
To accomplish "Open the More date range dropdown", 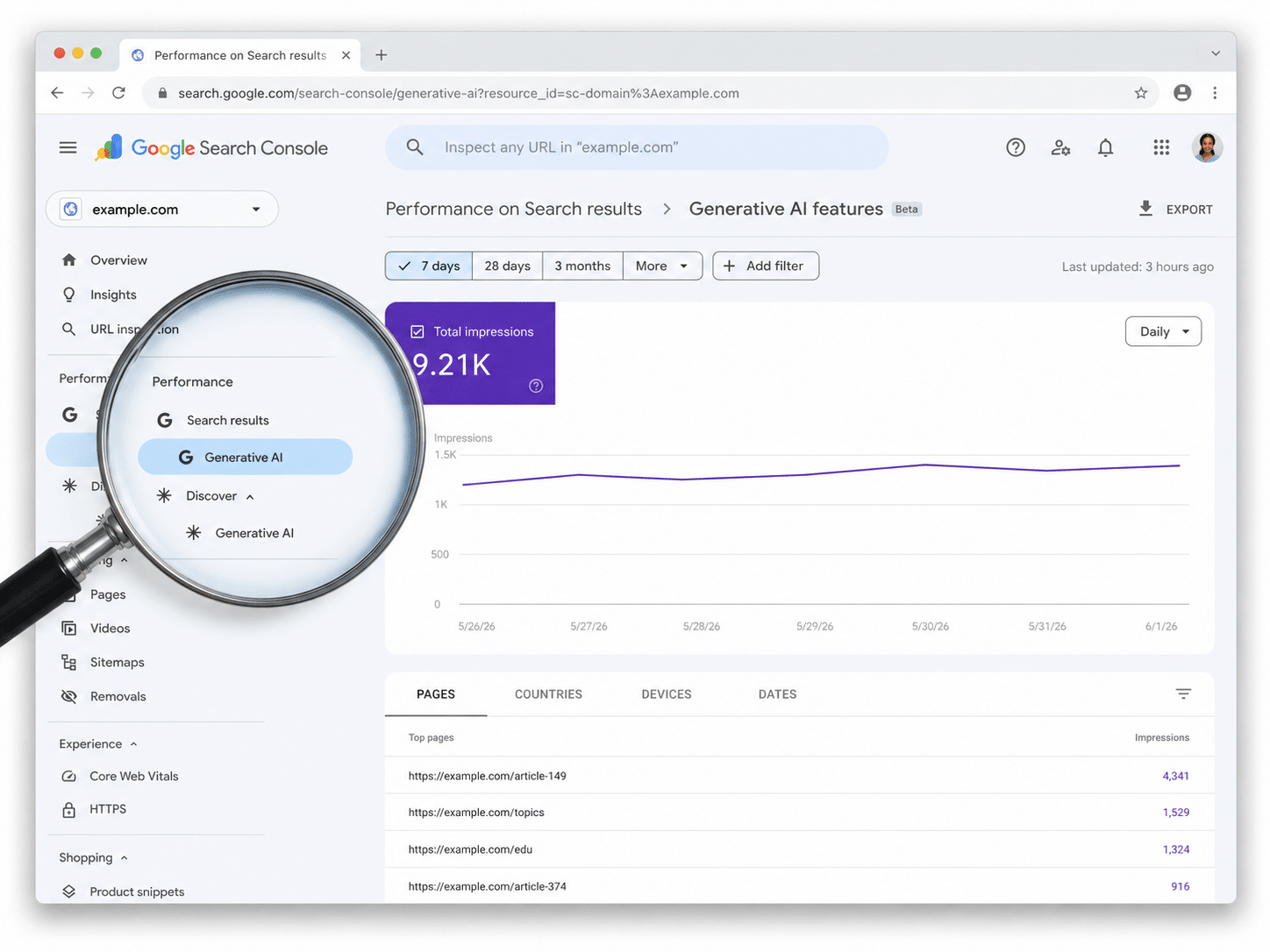I will (662, 266).
